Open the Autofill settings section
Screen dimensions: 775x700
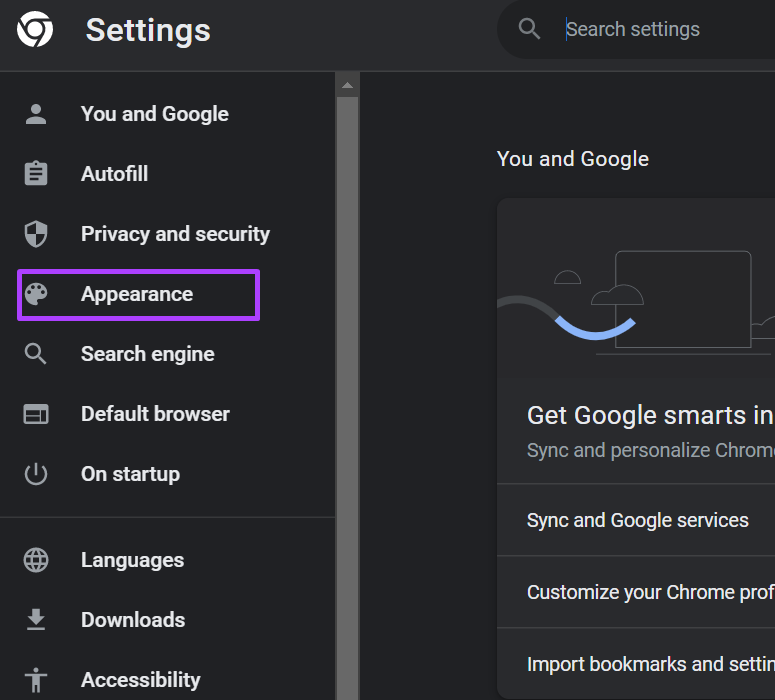[114, 174]
